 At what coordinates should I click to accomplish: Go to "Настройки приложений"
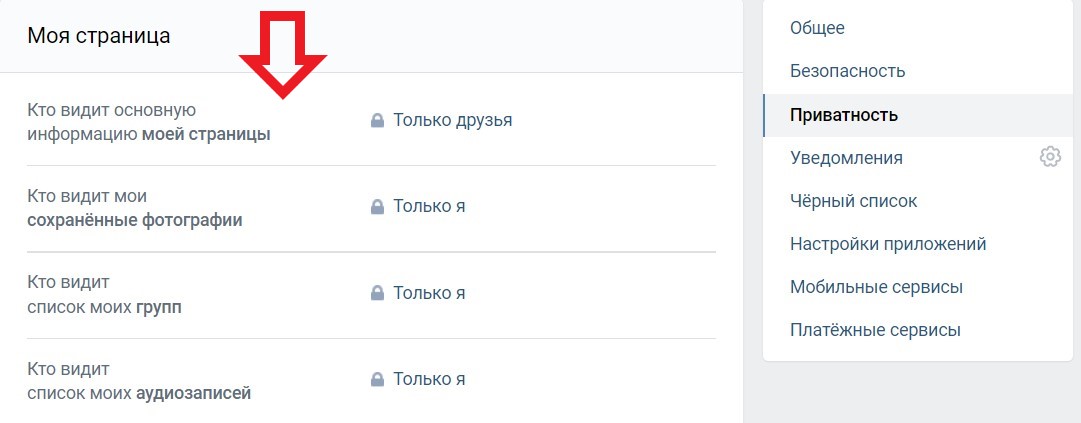(888, 244)
